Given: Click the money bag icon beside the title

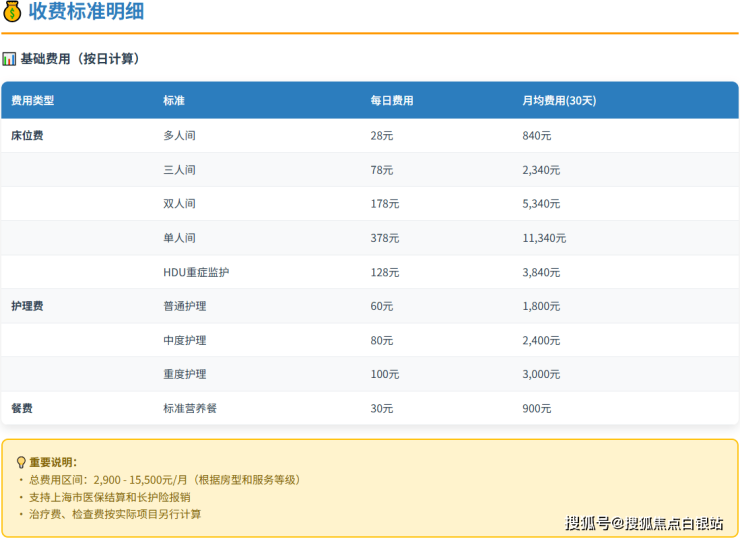Looking at the screenshot, I should (12, 12).
